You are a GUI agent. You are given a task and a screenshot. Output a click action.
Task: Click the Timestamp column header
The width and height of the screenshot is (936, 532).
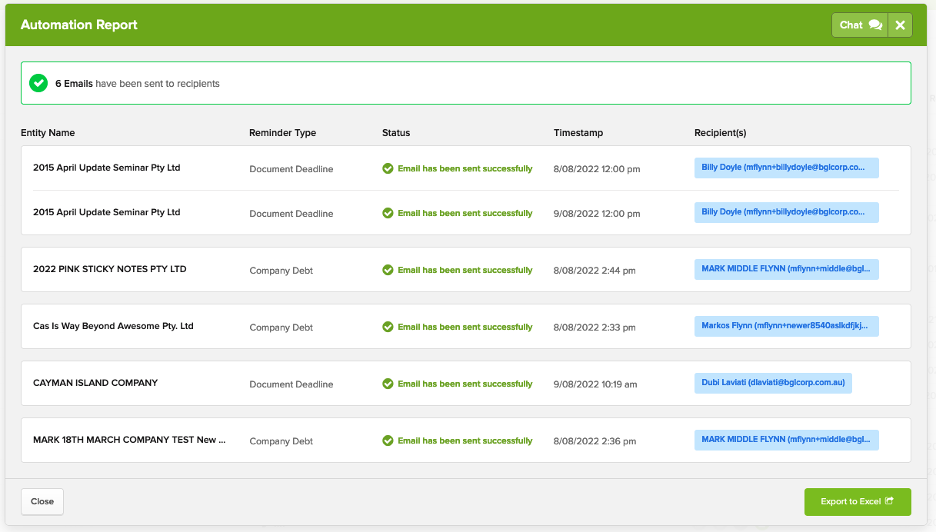point(578,133)
